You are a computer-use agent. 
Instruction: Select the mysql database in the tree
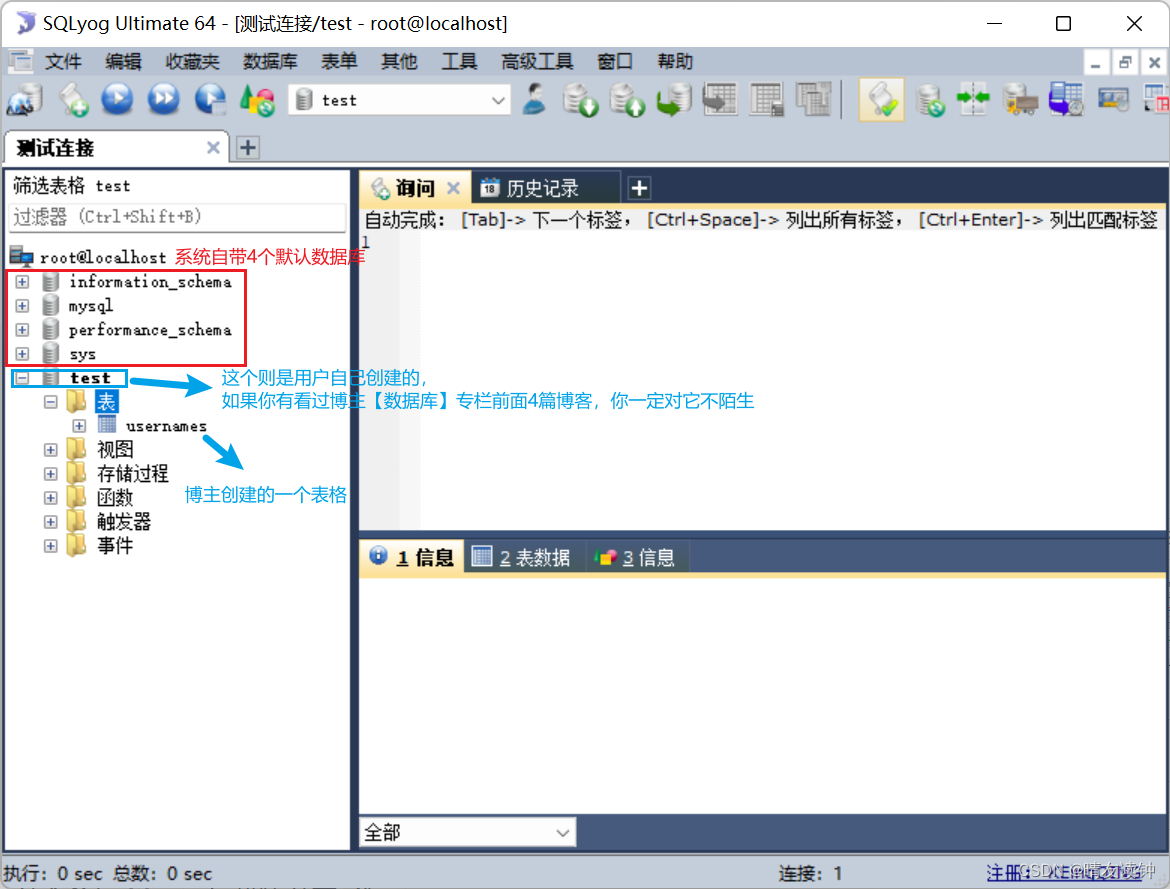tap(91, 305)
